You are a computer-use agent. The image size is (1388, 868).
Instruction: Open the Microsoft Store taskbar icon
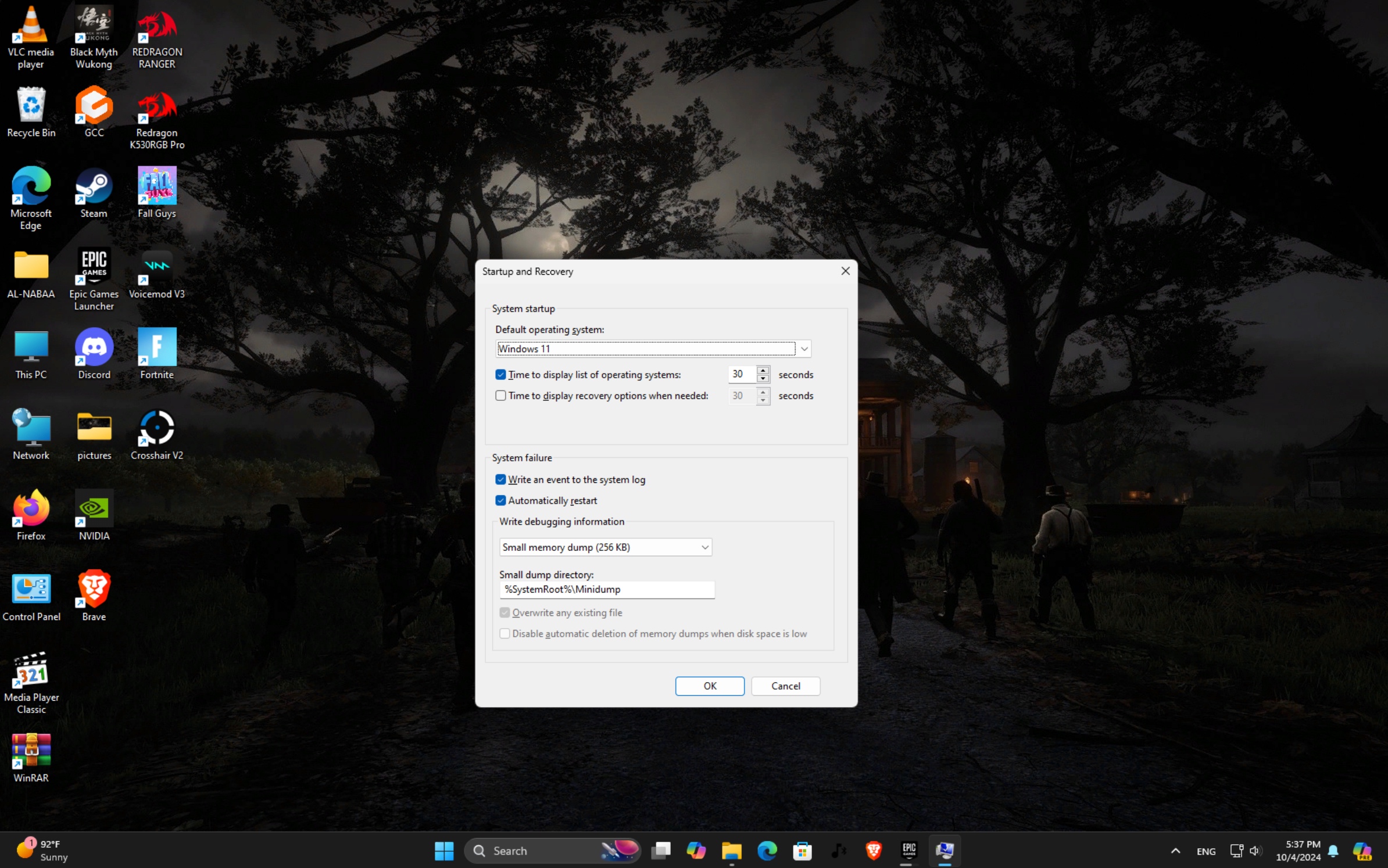[x=802, y=851]
